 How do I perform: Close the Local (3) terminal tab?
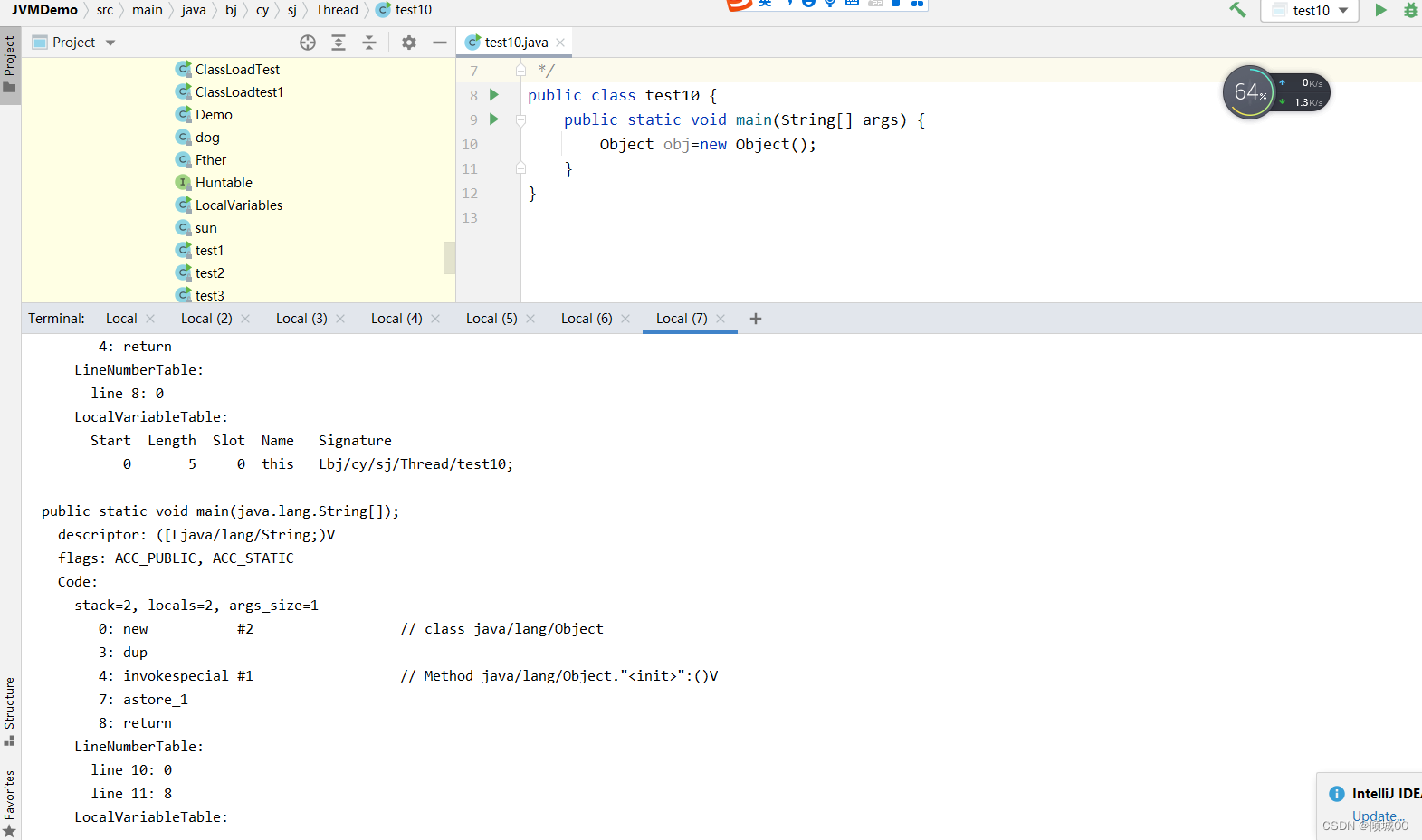[340, 319]
